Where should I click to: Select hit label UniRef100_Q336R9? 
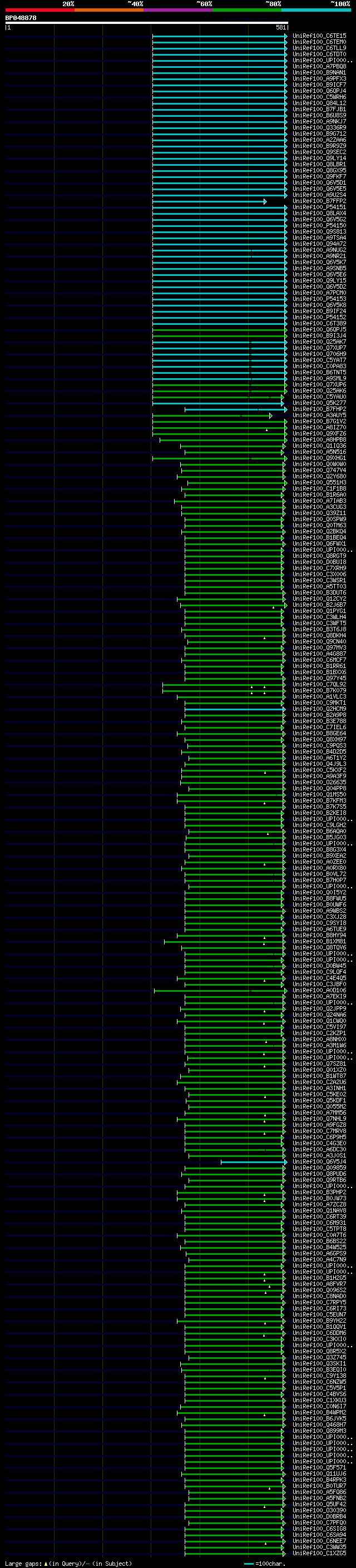click(x=319, y=128)
